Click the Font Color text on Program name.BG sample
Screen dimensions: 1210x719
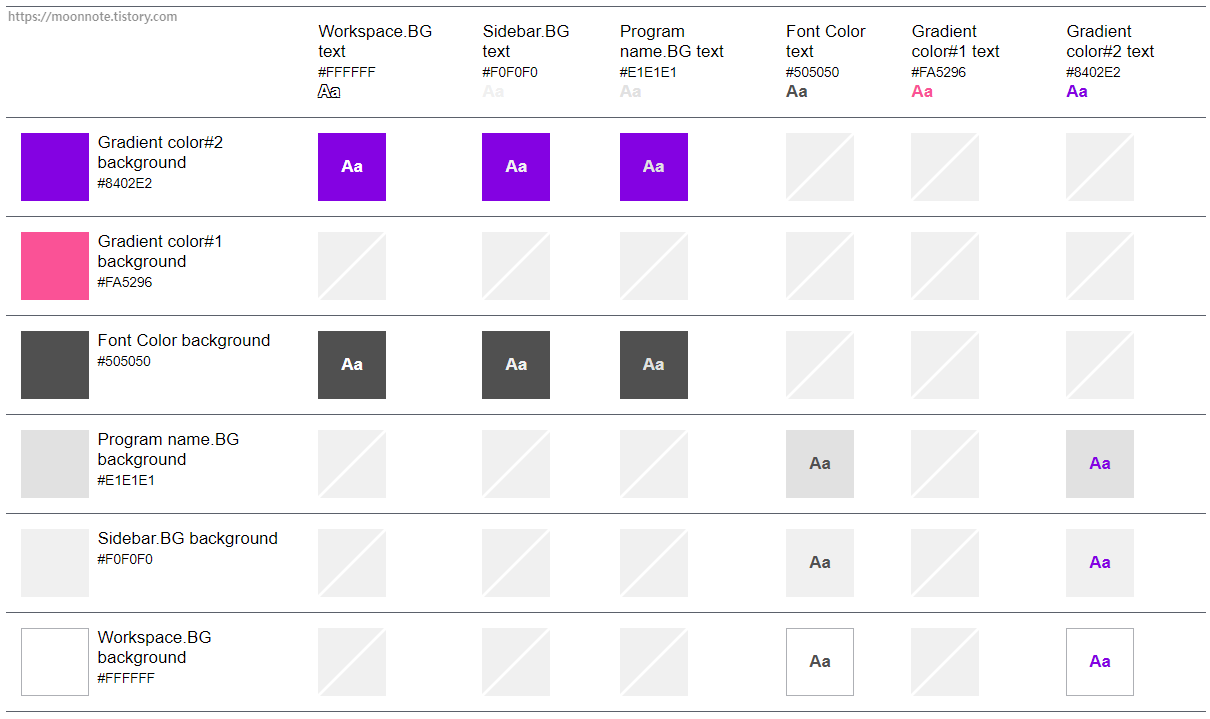[x=820, y=464]
